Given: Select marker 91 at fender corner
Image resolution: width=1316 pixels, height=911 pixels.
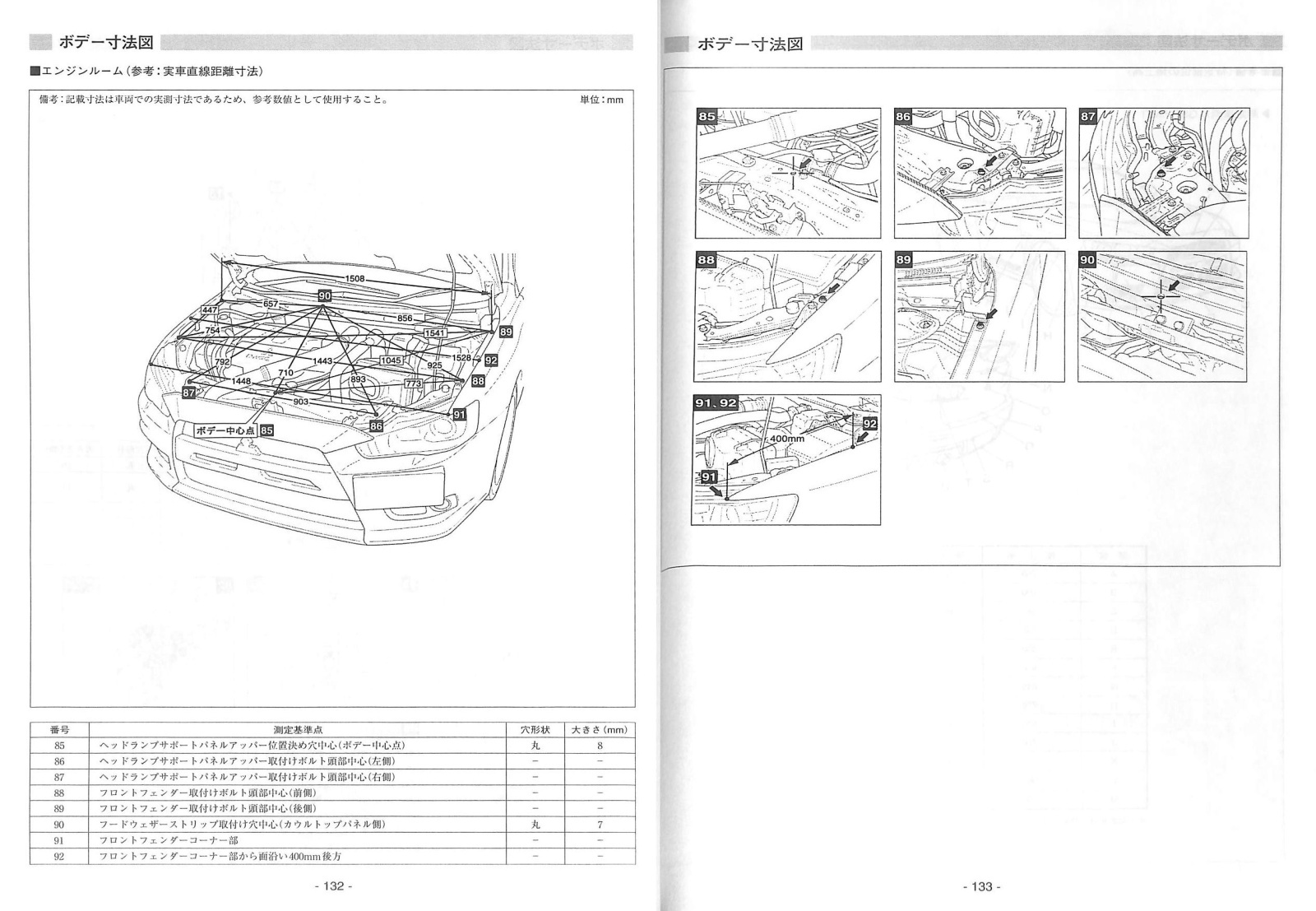Looking at the screenshot, I should 460,415.
